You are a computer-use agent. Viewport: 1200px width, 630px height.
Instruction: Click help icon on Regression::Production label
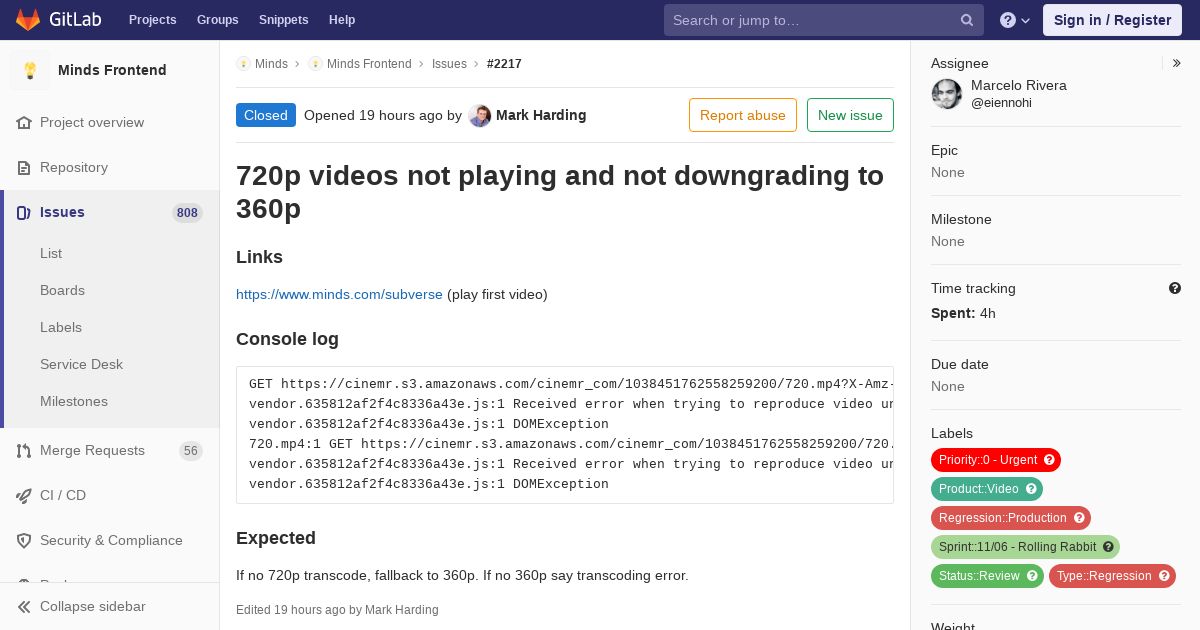1080,518
